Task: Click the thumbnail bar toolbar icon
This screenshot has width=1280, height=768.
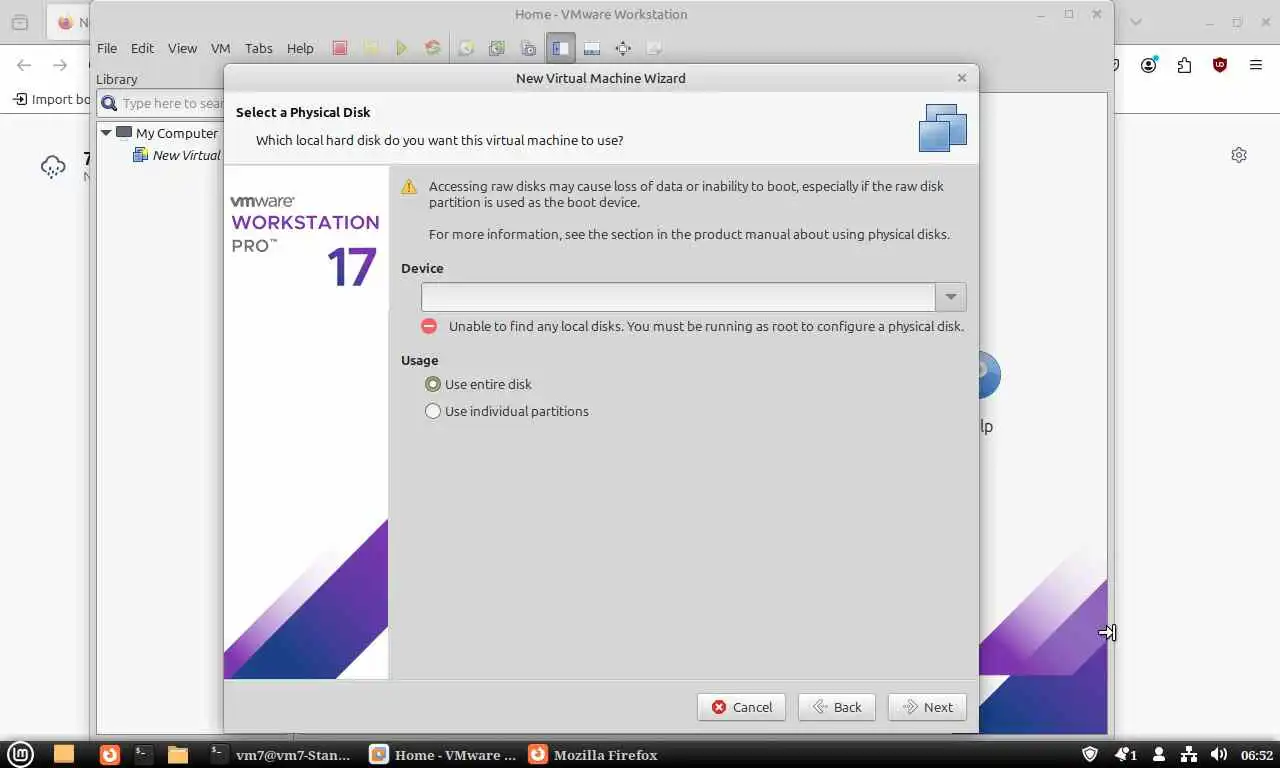Action: (x=592, y=48)
